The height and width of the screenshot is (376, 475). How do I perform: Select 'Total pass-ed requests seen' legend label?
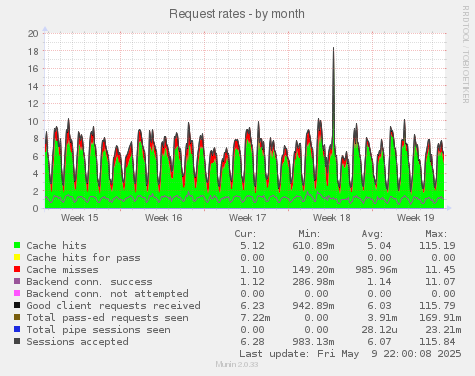point(107,318)
